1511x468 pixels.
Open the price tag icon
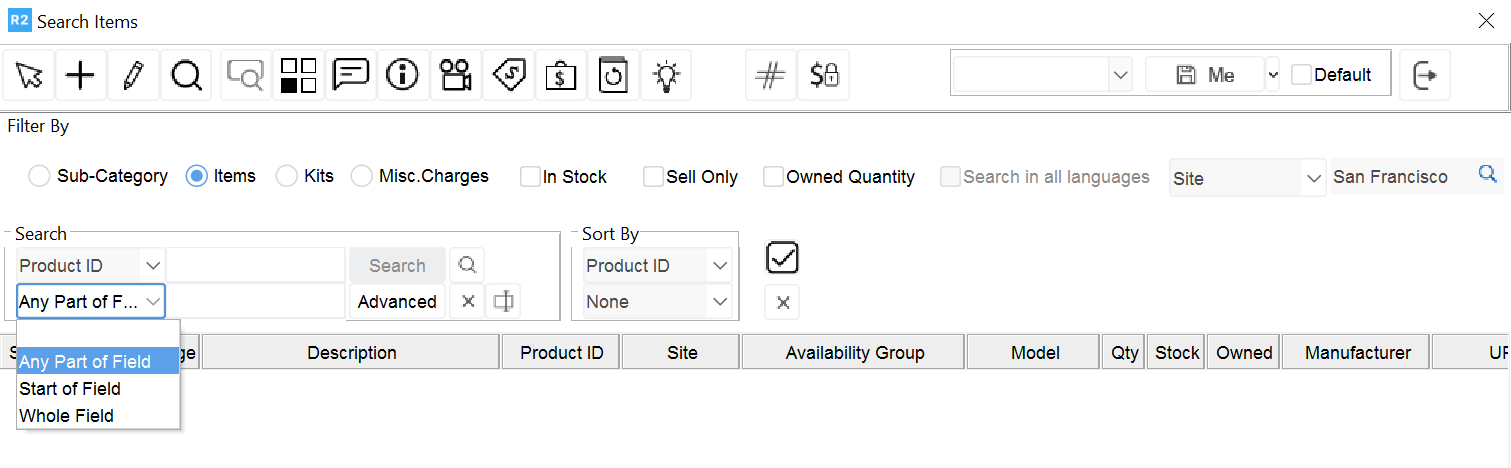tap(508, 75)
